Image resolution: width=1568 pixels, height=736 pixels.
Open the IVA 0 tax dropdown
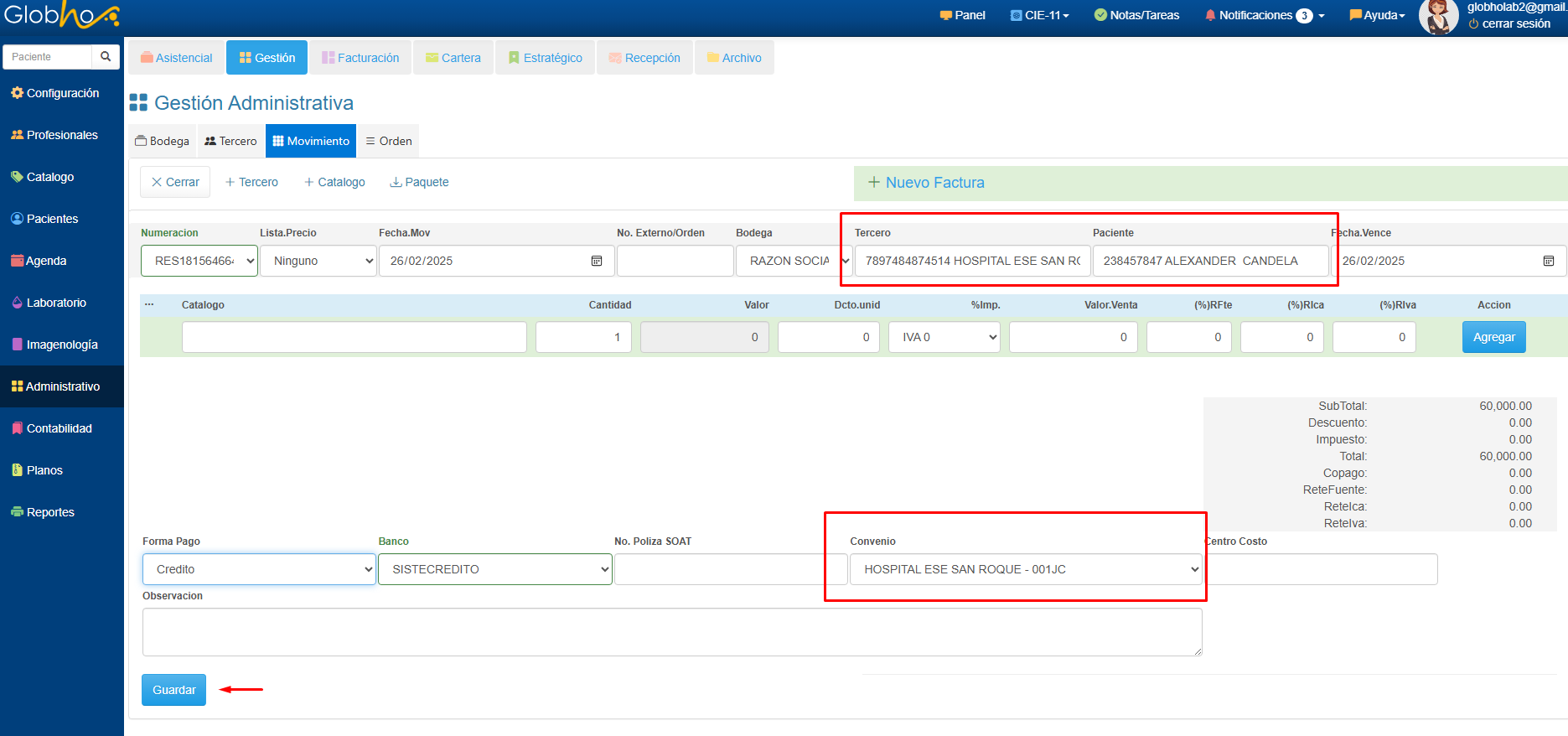point(944,337)
